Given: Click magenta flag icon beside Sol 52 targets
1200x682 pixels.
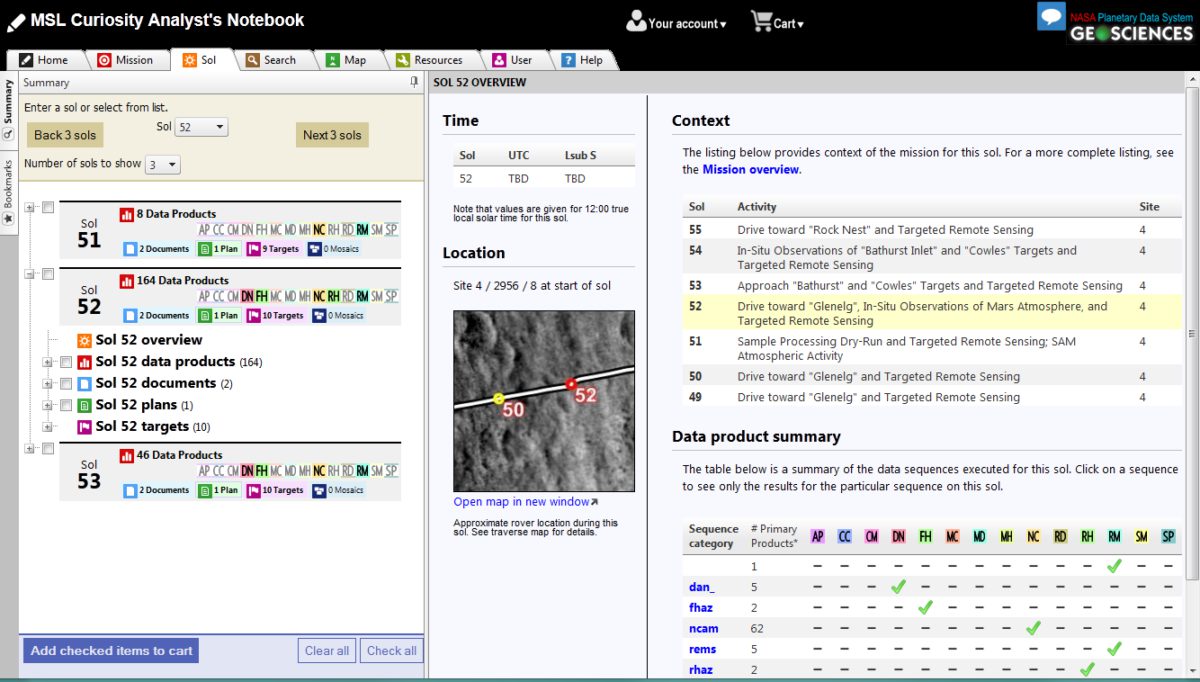Looking at the screenshot, I should [x=85, y=427].
